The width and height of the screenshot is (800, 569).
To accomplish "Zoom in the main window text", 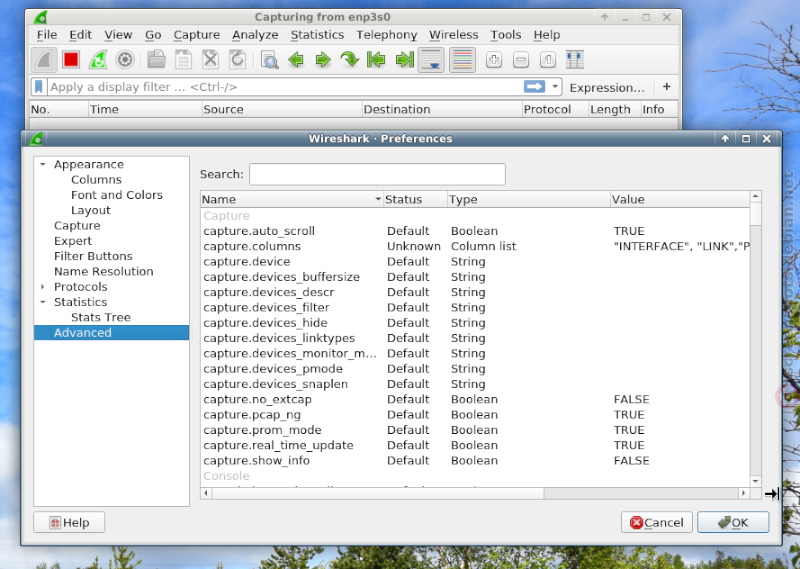I will [493, 60].
